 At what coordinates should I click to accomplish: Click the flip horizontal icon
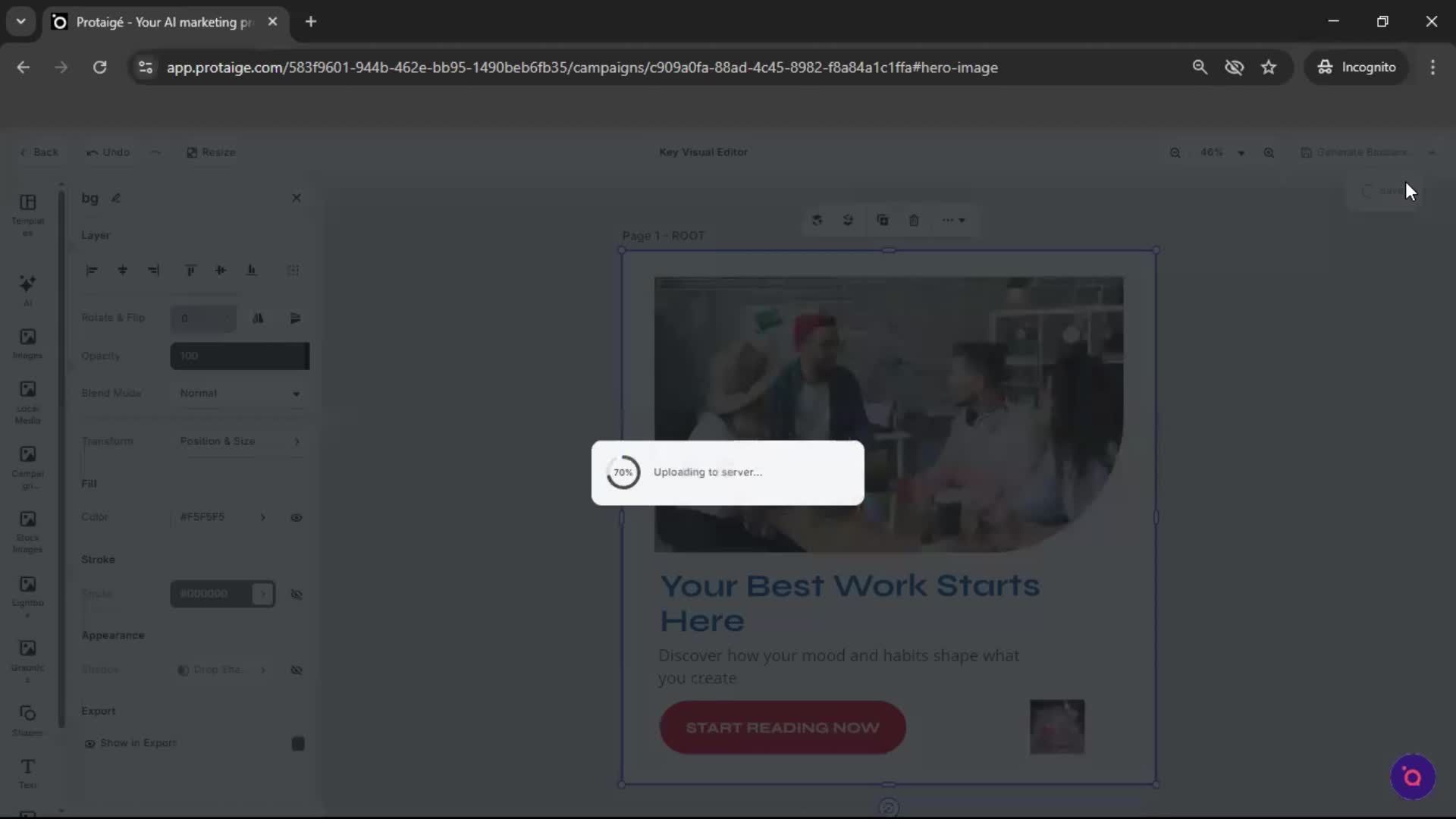click(259, 318)
